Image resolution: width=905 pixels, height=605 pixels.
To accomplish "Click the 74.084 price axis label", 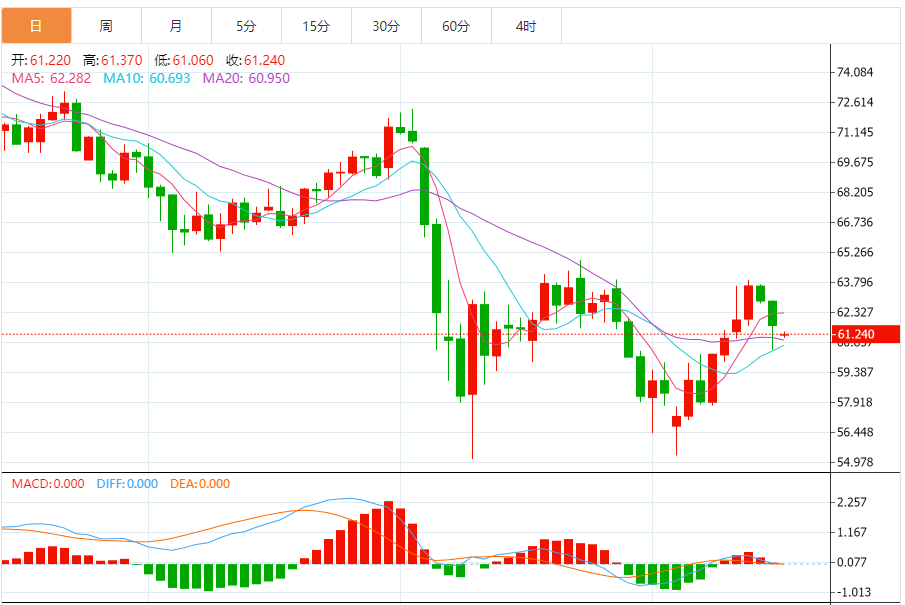I will click(855, 72).
